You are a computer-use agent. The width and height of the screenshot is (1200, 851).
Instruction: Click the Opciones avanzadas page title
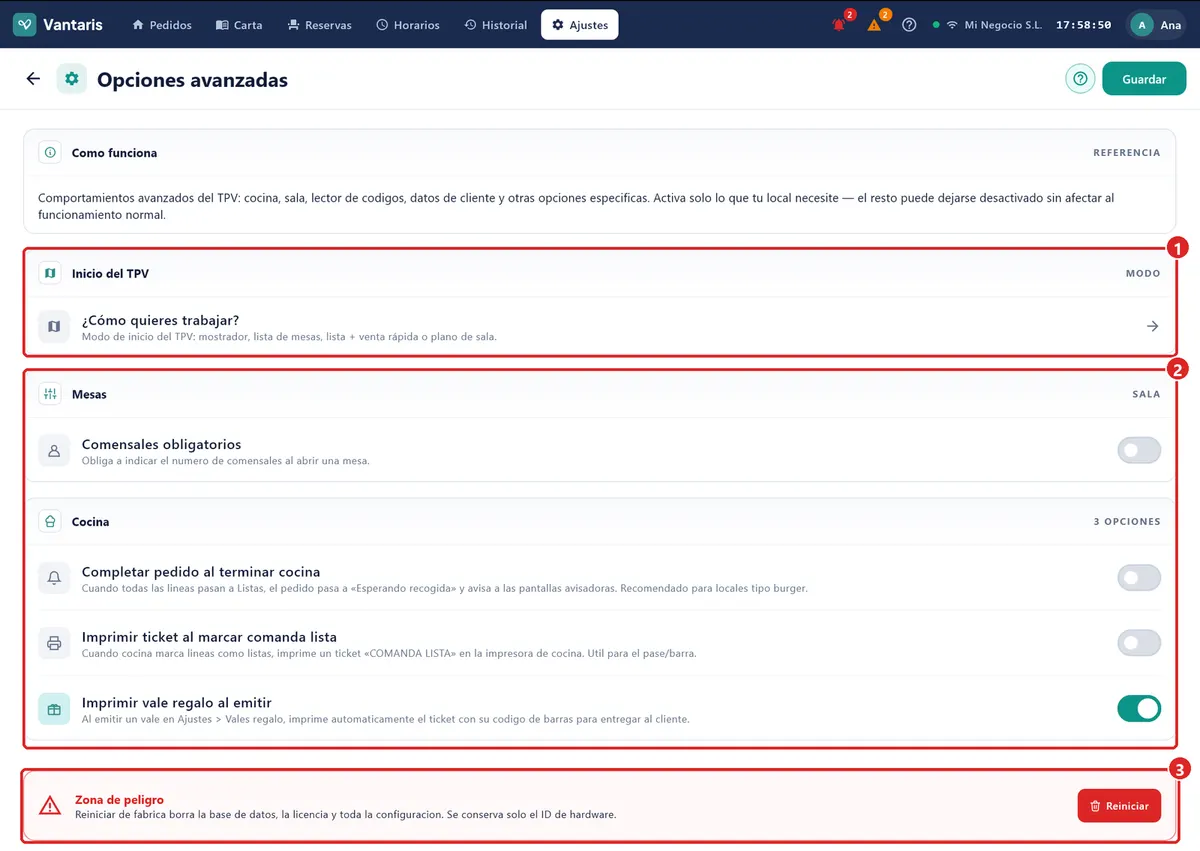pyautogui.click(x=192, y=80)
